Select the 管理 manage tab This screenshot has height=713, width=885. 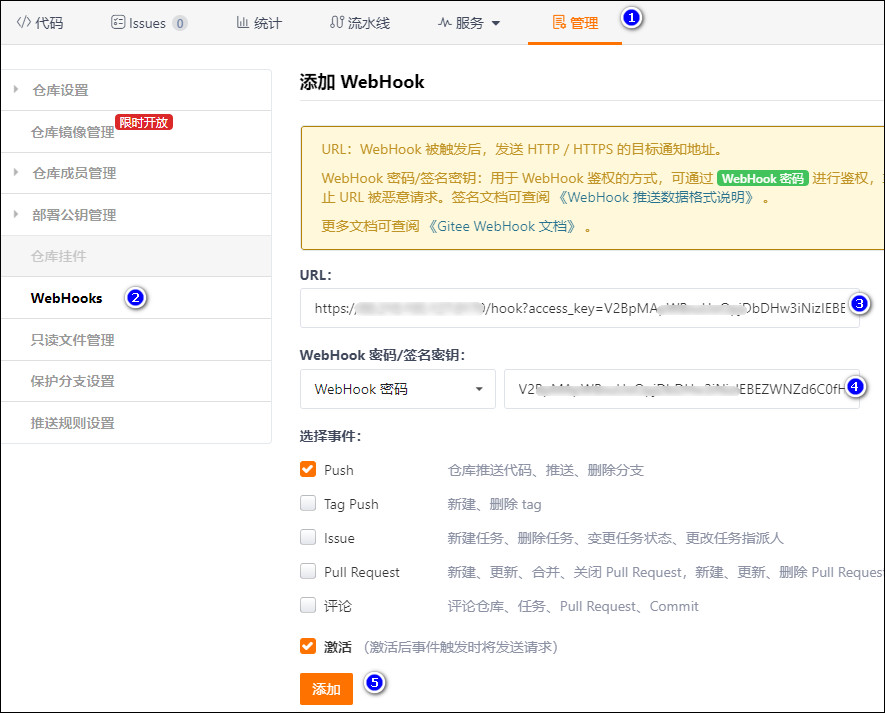pos(575,23)
